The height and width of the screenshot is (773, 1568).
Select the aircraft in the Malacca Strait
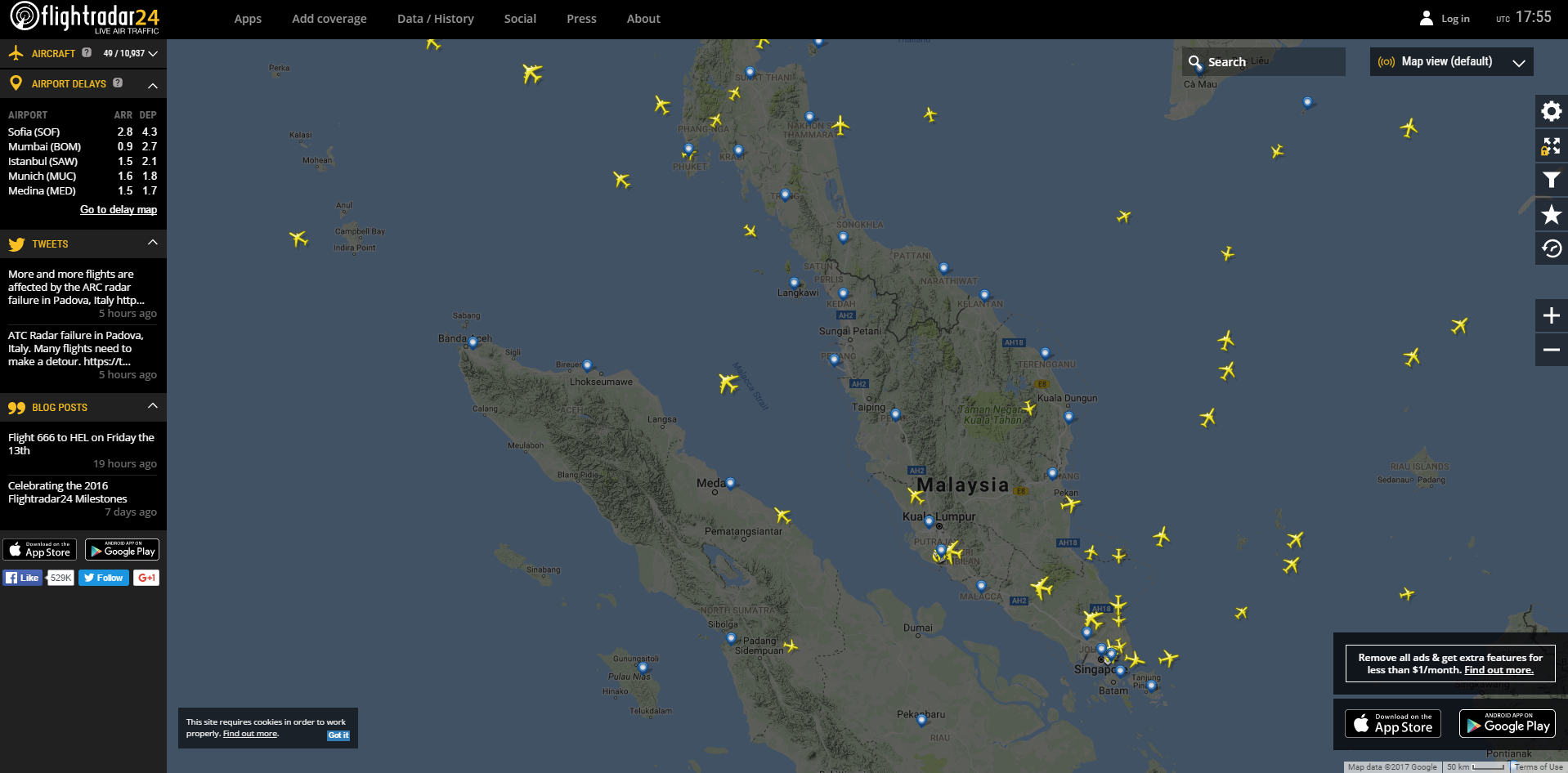[728, 382]
